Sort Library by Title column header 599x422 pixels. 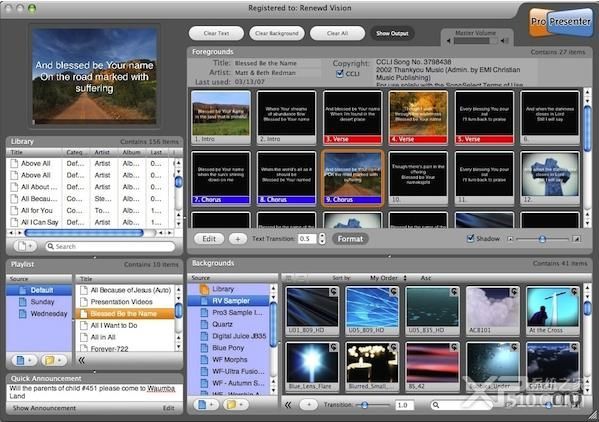[35, 152]
